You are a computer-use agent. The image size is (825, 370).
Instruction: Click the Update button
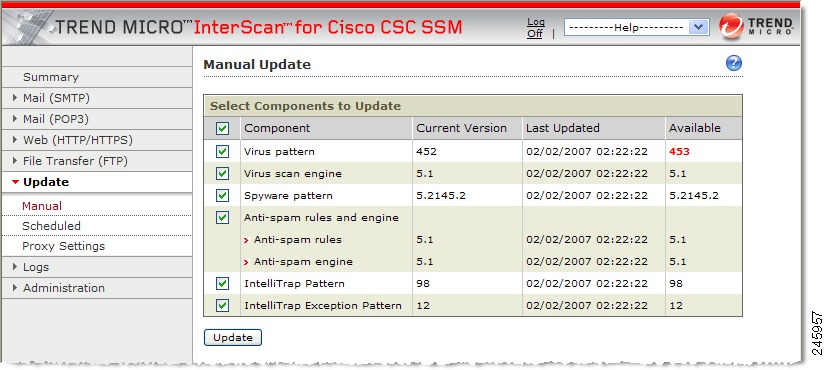click(x=233, y=337)
